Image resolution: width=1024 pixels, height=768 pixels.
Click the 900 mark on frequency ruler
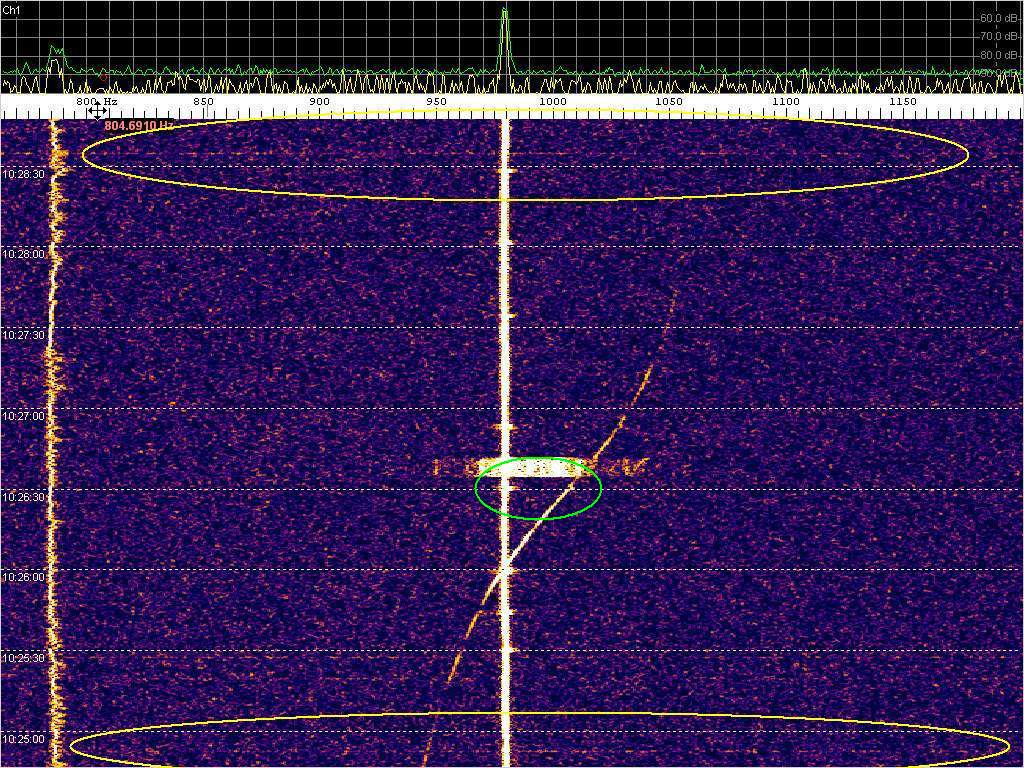319,102
